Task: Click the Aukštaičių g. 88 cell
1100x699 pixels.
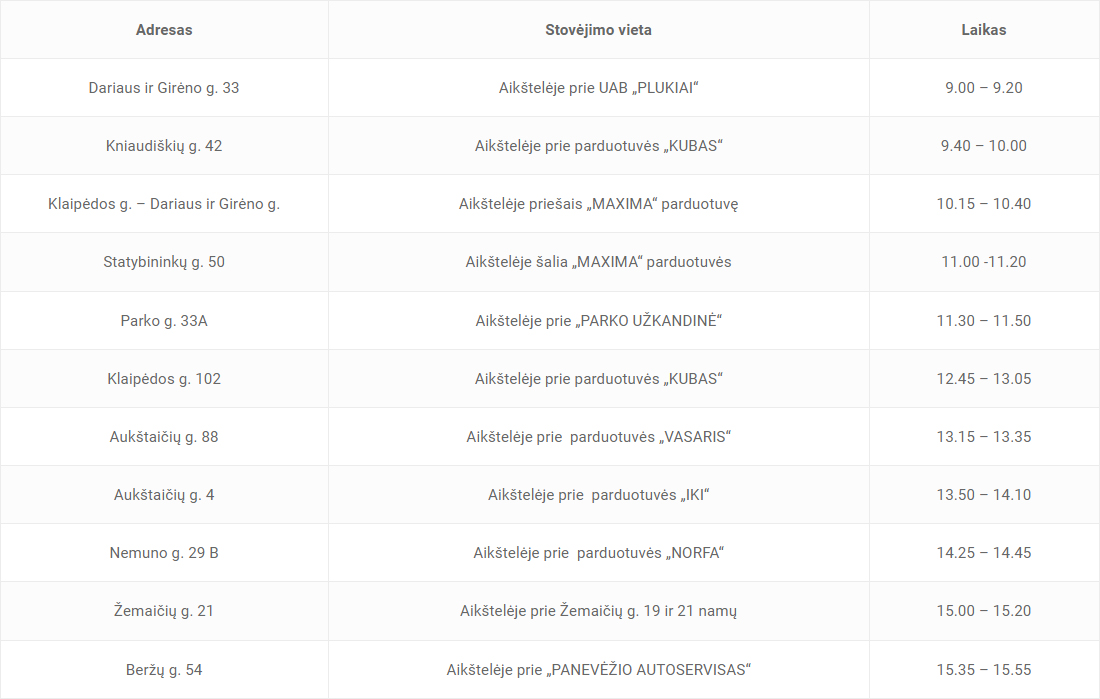Action: click(x=164, y=437)
